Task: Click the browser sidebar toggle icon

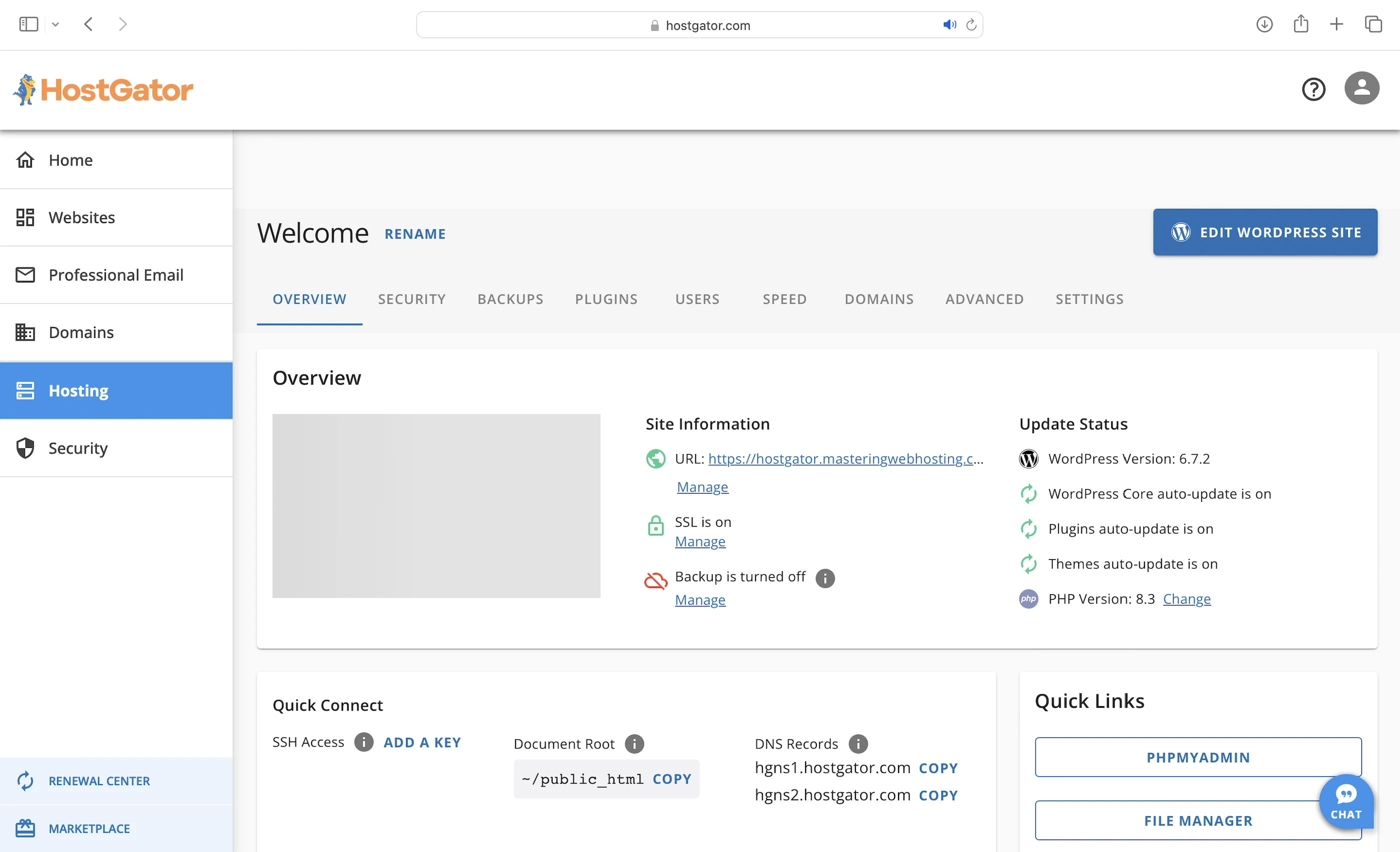Action: (x=28, y=24)
